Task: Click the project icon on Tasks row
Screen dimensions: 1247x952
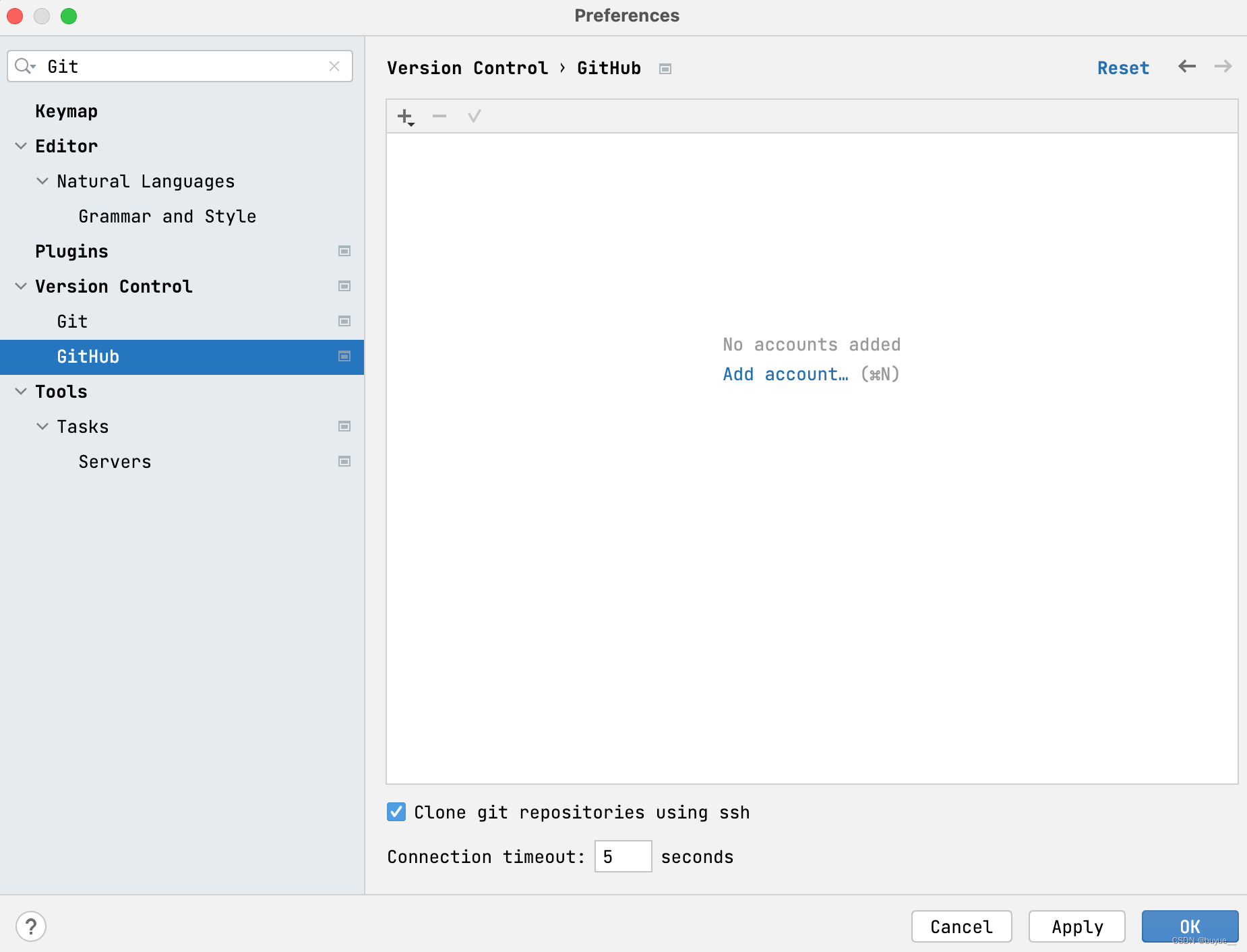Action: click(x=344, y=427)
